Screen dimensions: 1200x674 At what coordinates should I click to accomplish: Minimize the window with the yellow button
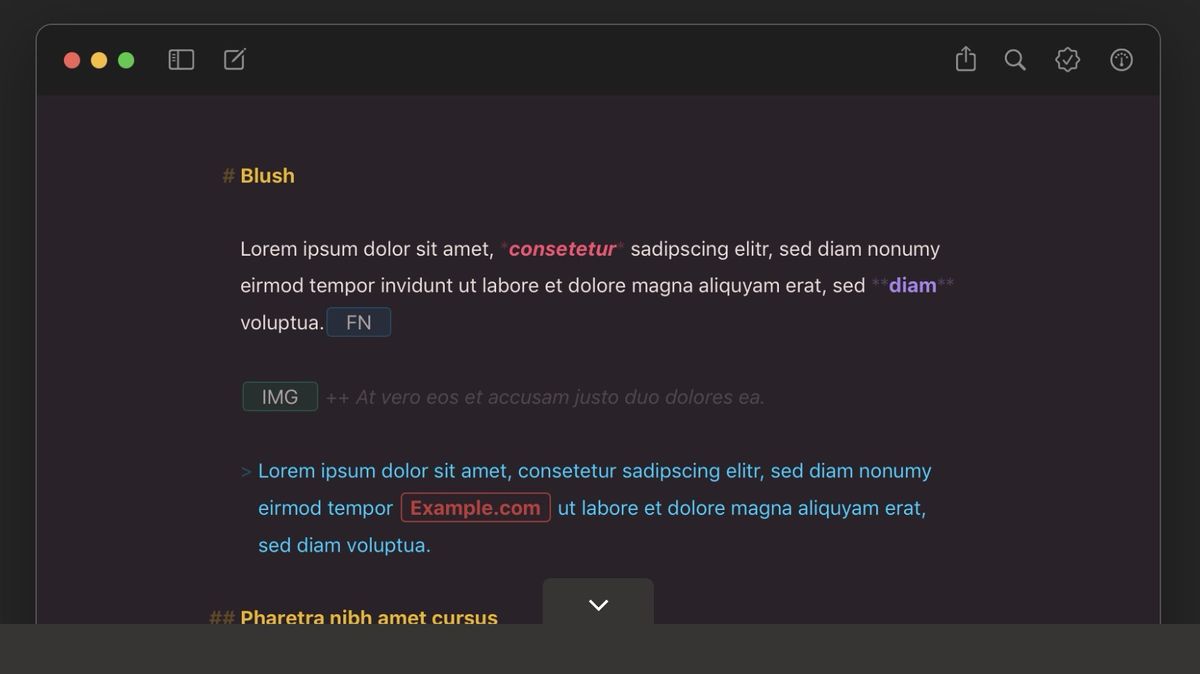tap(99, 60)
